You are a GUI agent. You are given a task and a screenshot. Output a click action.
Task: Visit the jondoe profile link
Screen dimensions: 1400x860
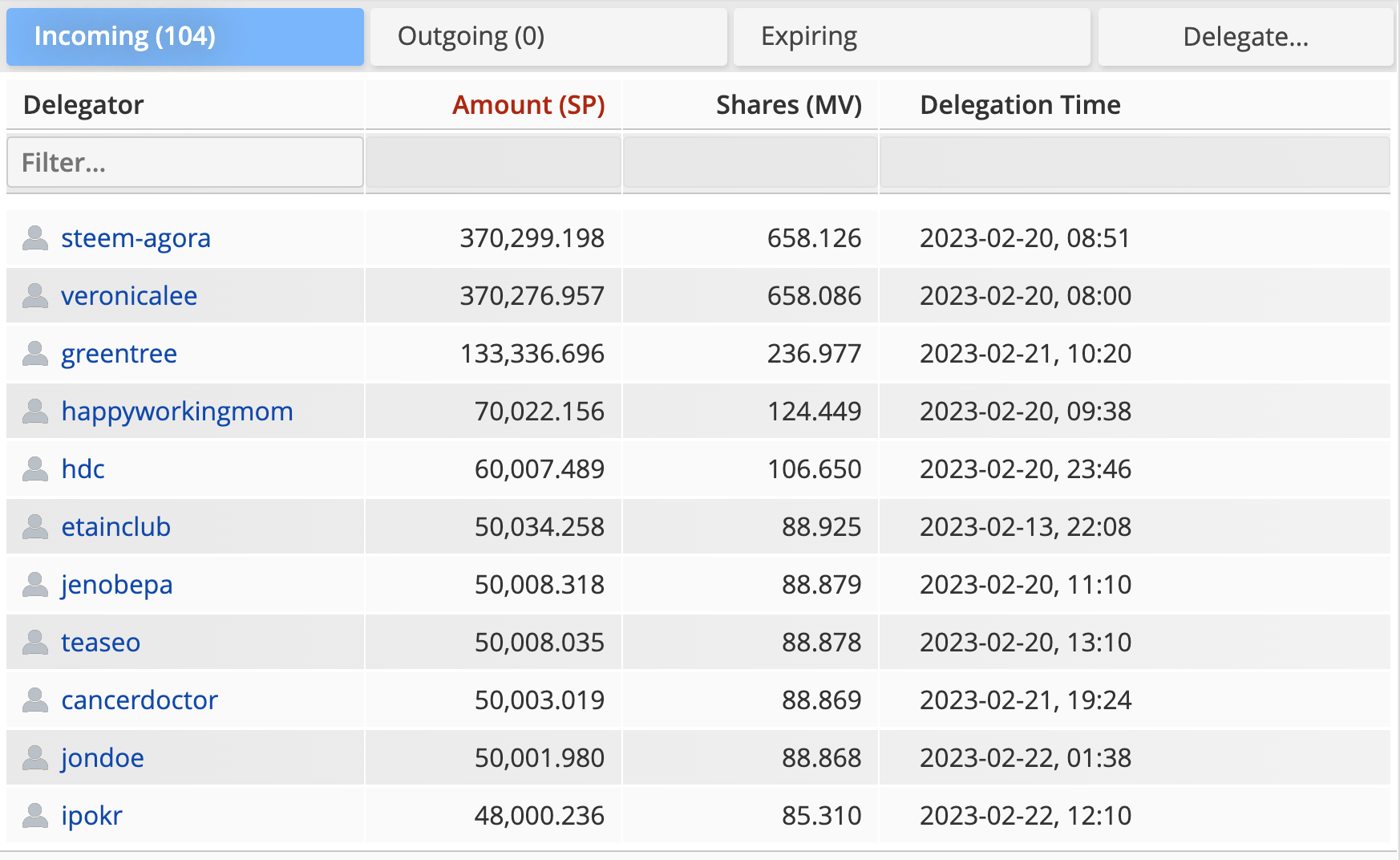[x=103, y=758]
